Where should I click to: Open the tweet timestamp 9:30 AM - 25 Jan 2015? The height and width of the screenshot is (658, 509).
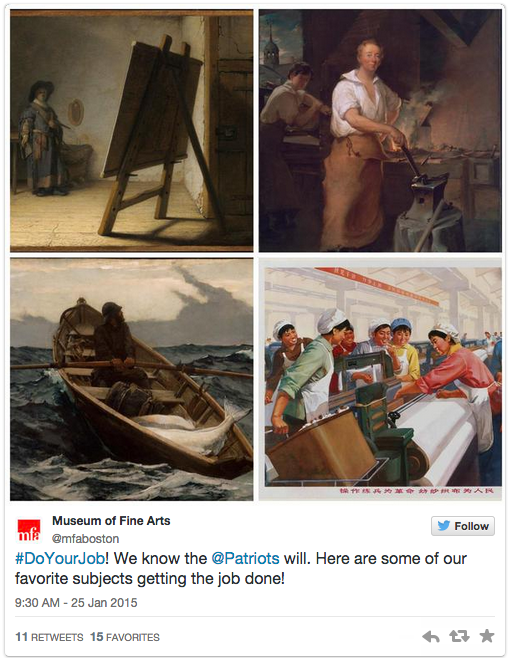coord(76,603)
